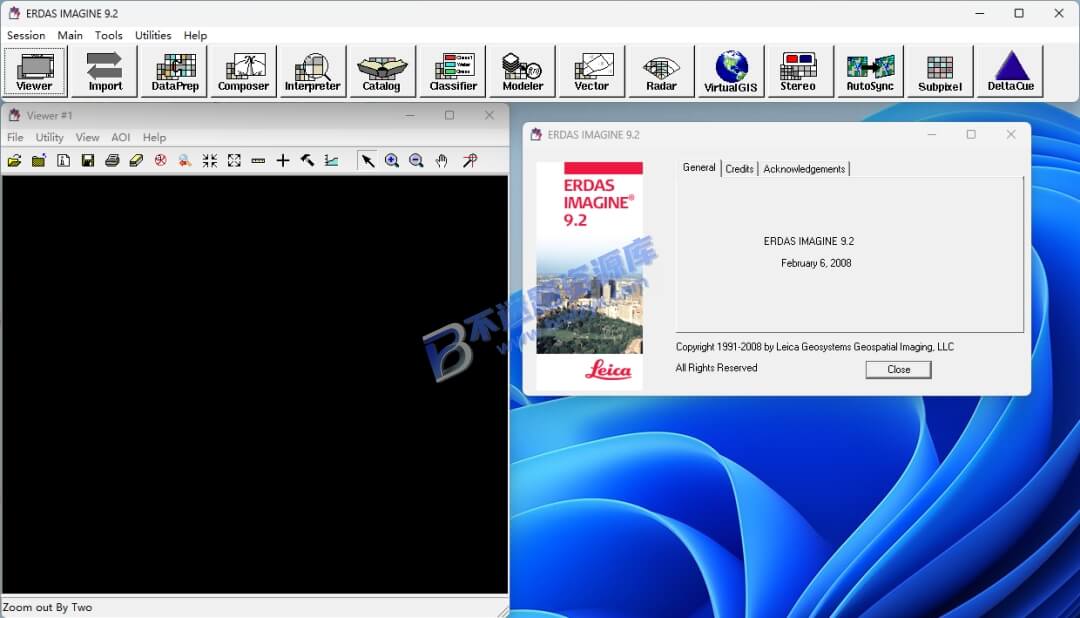Click the print icon in Viewer toolbar
This screenshot has width=1080, height=618.
[x=112, y=161]
